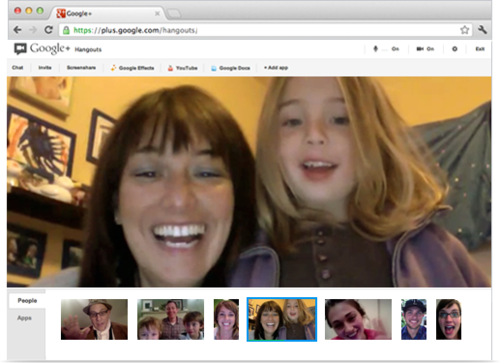This screenshot has width=500, height=363.
Task: Toggle the camera On switch
Action: 425,49
